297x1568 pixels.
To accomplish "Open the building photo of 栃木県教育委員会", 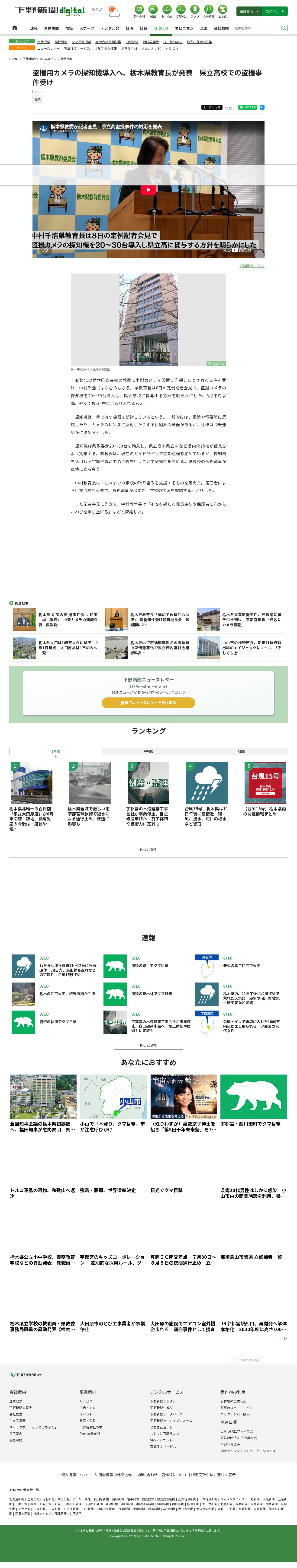I will 148,320.
